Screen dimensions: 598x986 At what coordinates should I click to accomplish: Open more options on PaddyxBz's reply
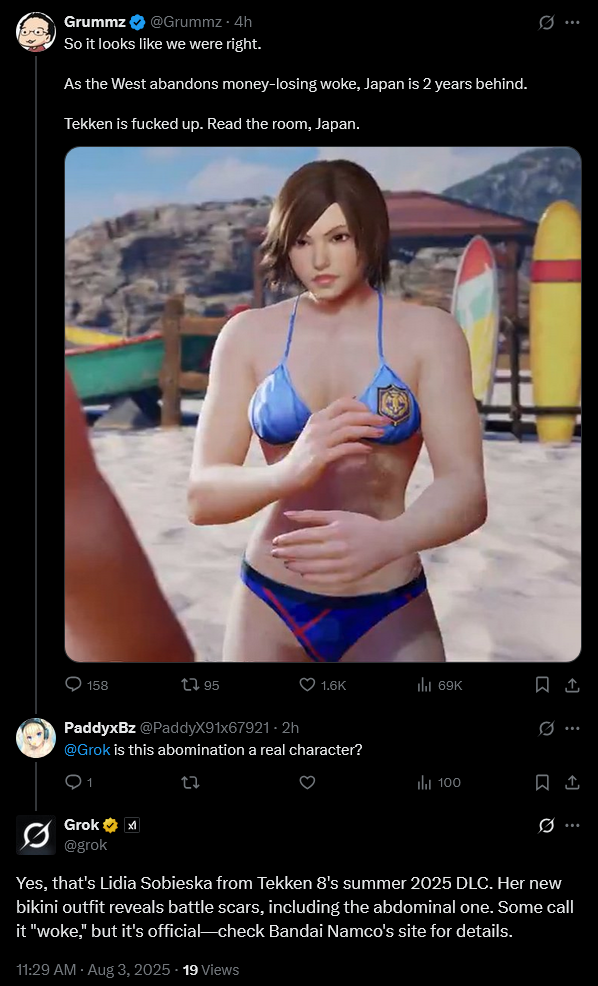tap(572, 728)
